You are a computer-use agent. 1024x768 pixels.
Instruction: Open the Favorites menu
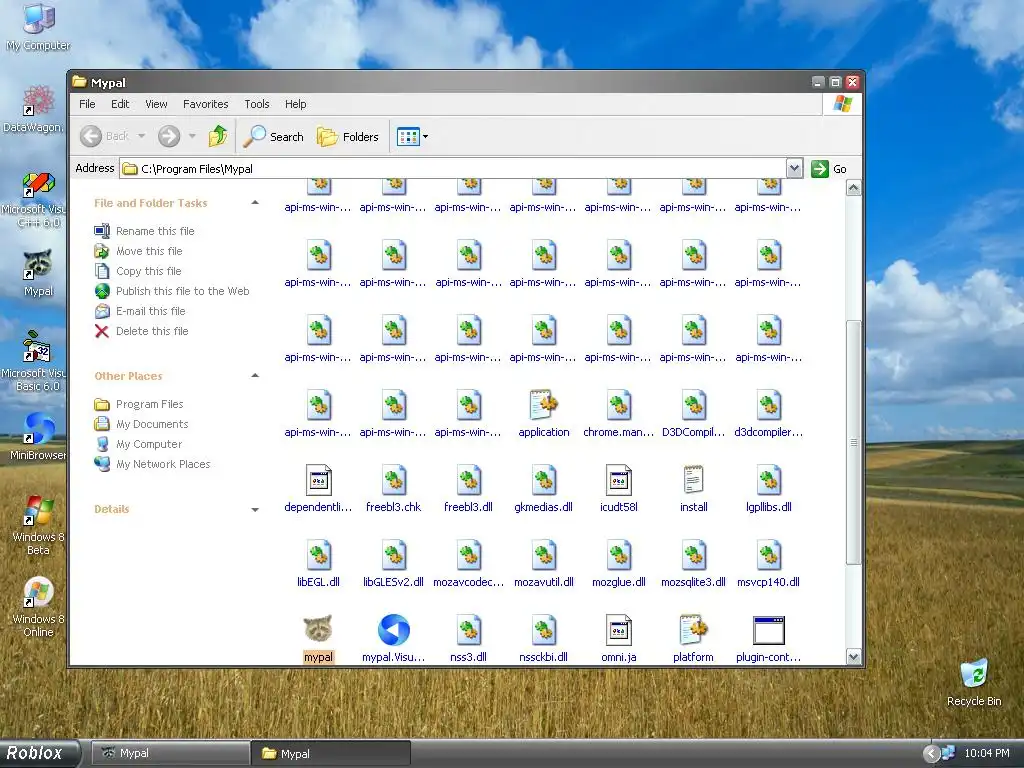206,104
